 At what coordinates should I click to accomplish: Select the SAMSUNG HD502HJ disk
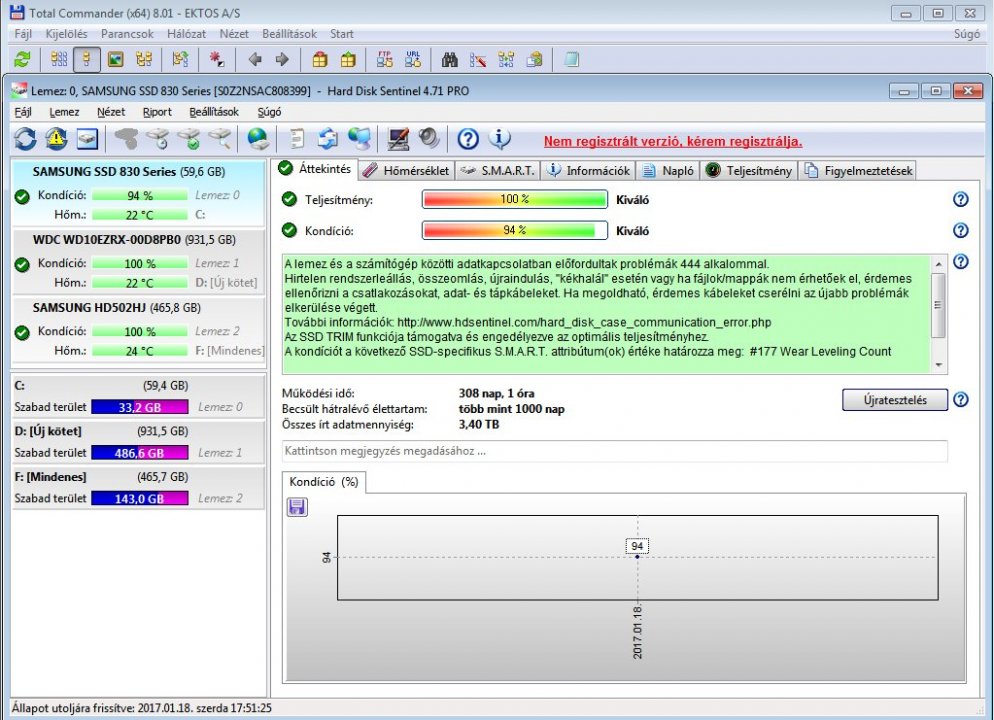coord(138,328)
